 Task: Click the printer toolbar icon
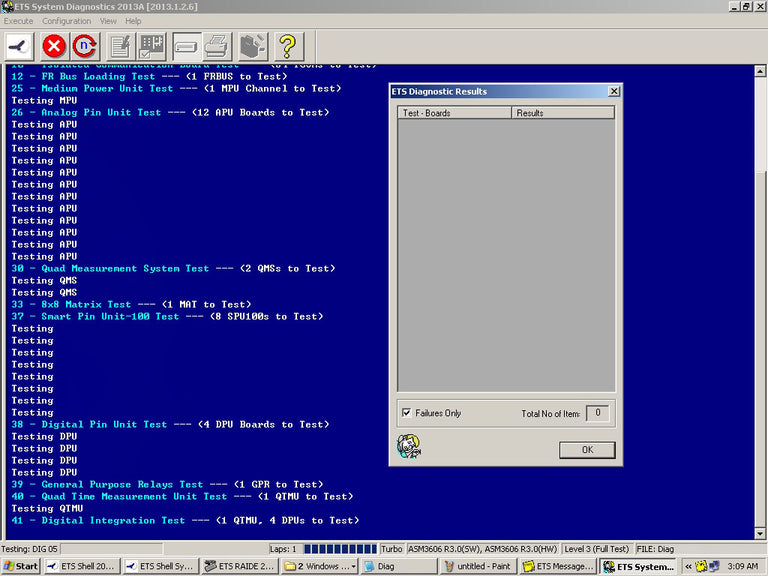(217, 47)
